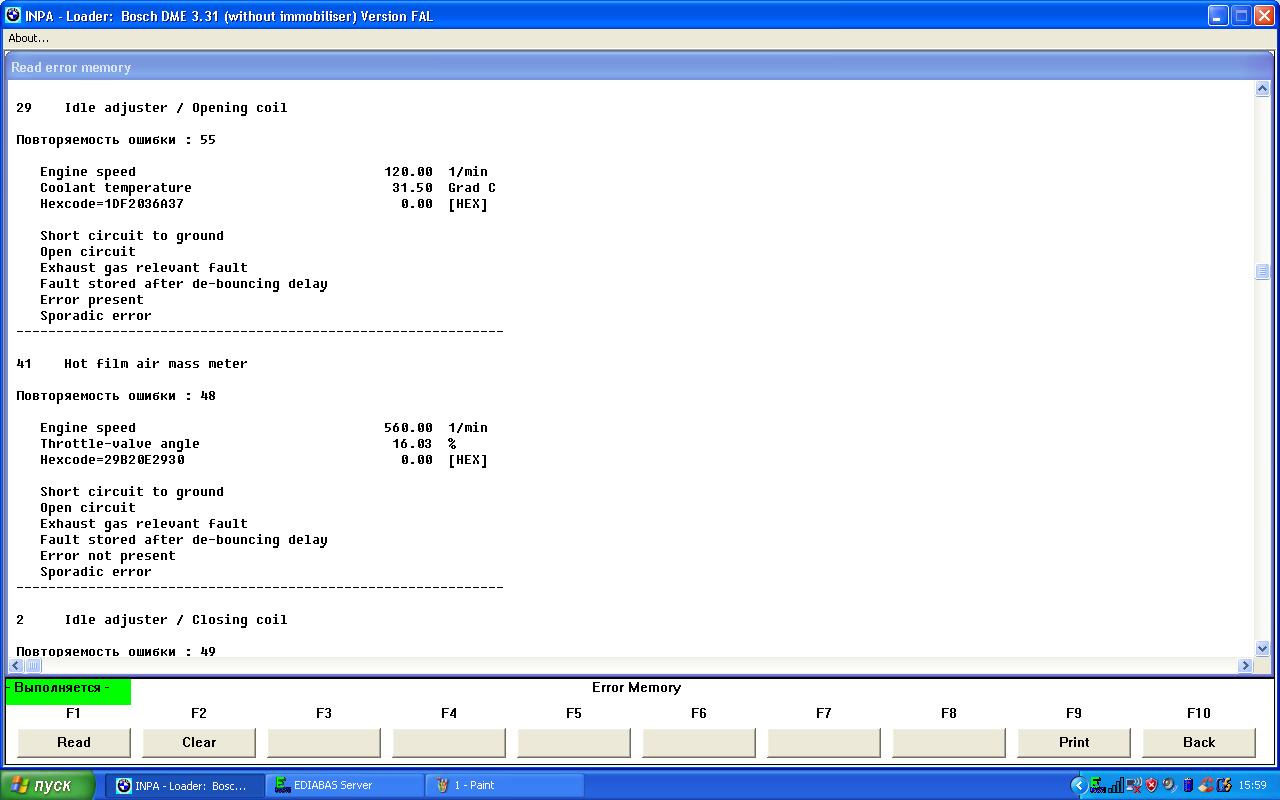Click the BMW logo icon in the INPA title bar
Viewport: 1280px width, 800px height.
(13, 16)
